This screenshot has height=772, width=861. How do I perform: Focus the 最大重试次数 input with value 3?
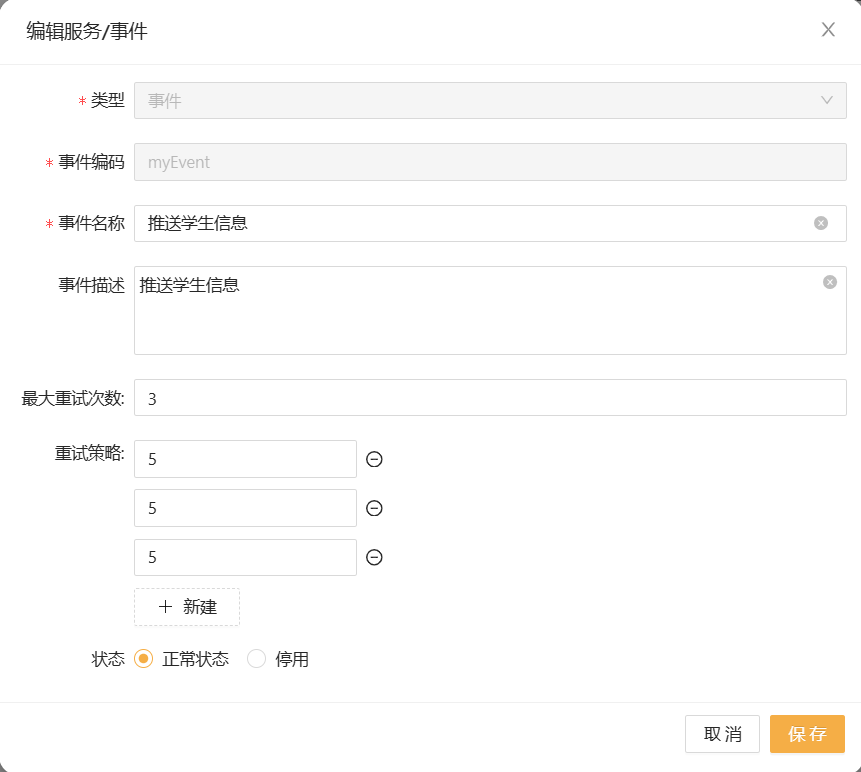490,398
